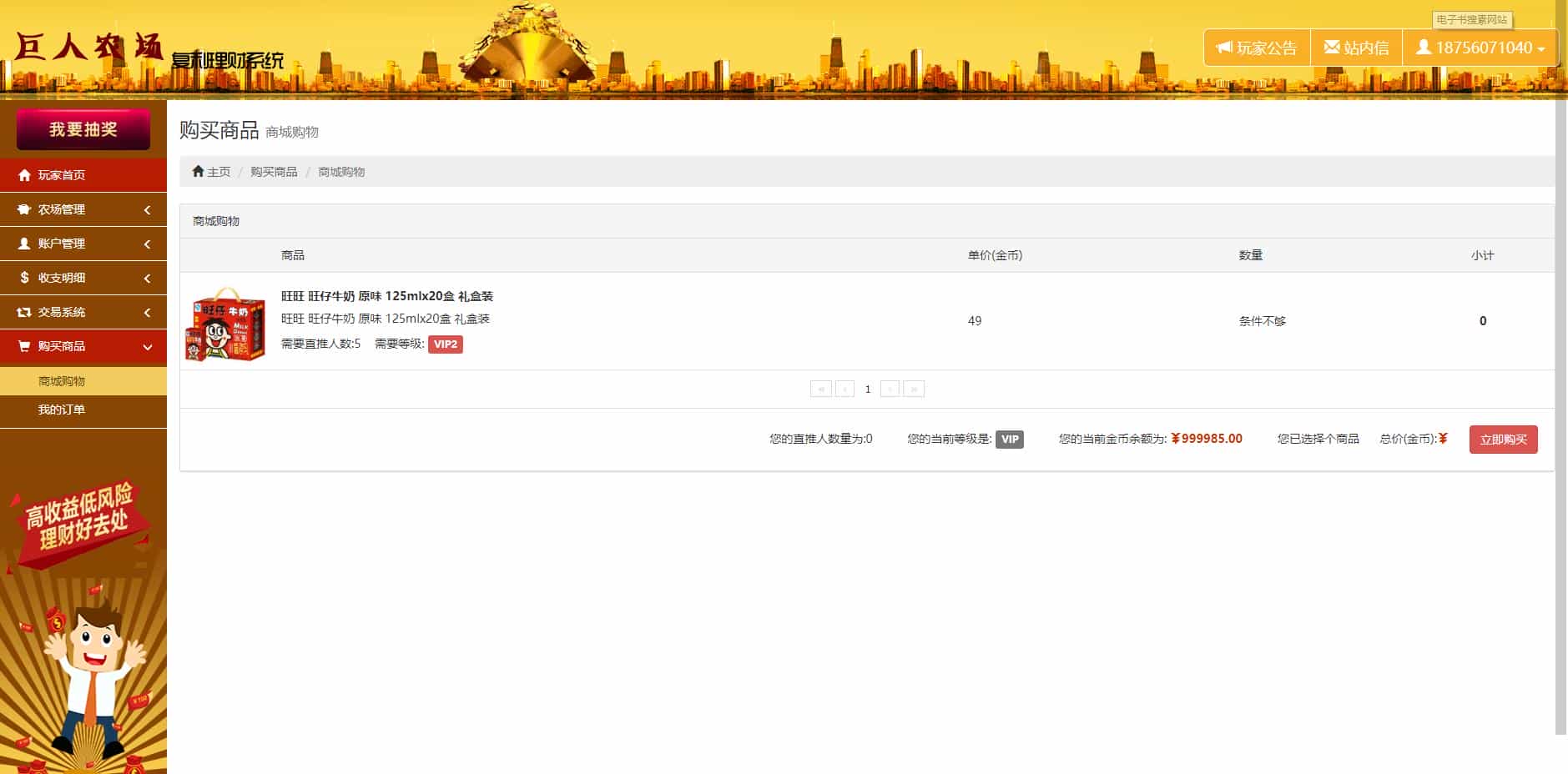Click the exchange arrows icon beside 交易系统
The height and width of the screenshot is (774, 1568).
[24, 312]
